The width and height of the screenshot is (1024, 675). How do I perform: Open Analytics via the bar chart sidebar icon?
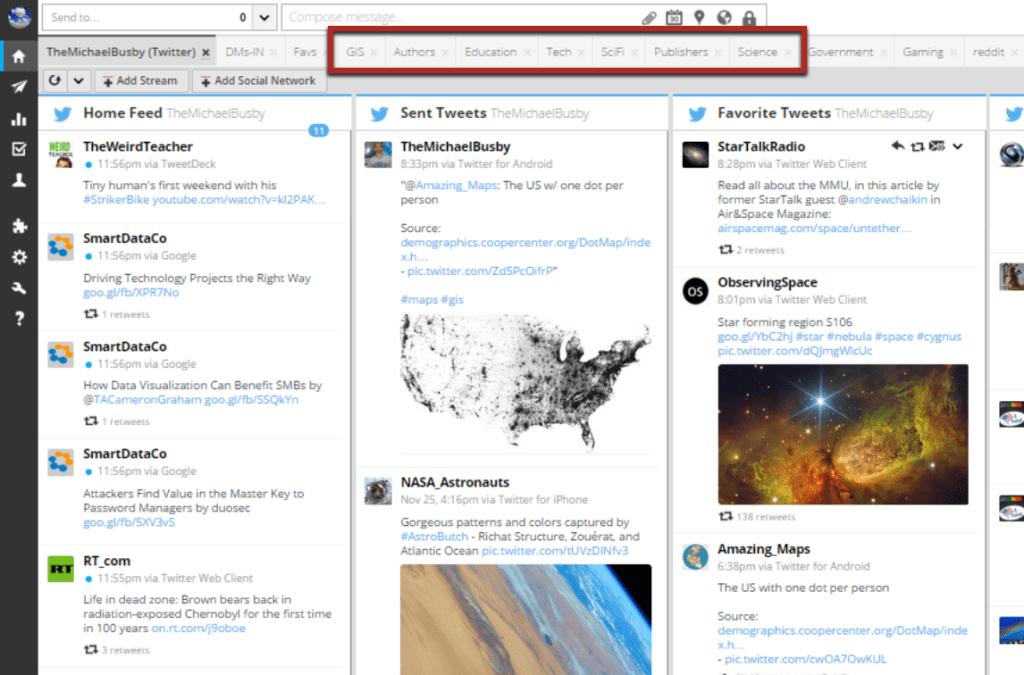pyautogui.click(x=17, y=118)
